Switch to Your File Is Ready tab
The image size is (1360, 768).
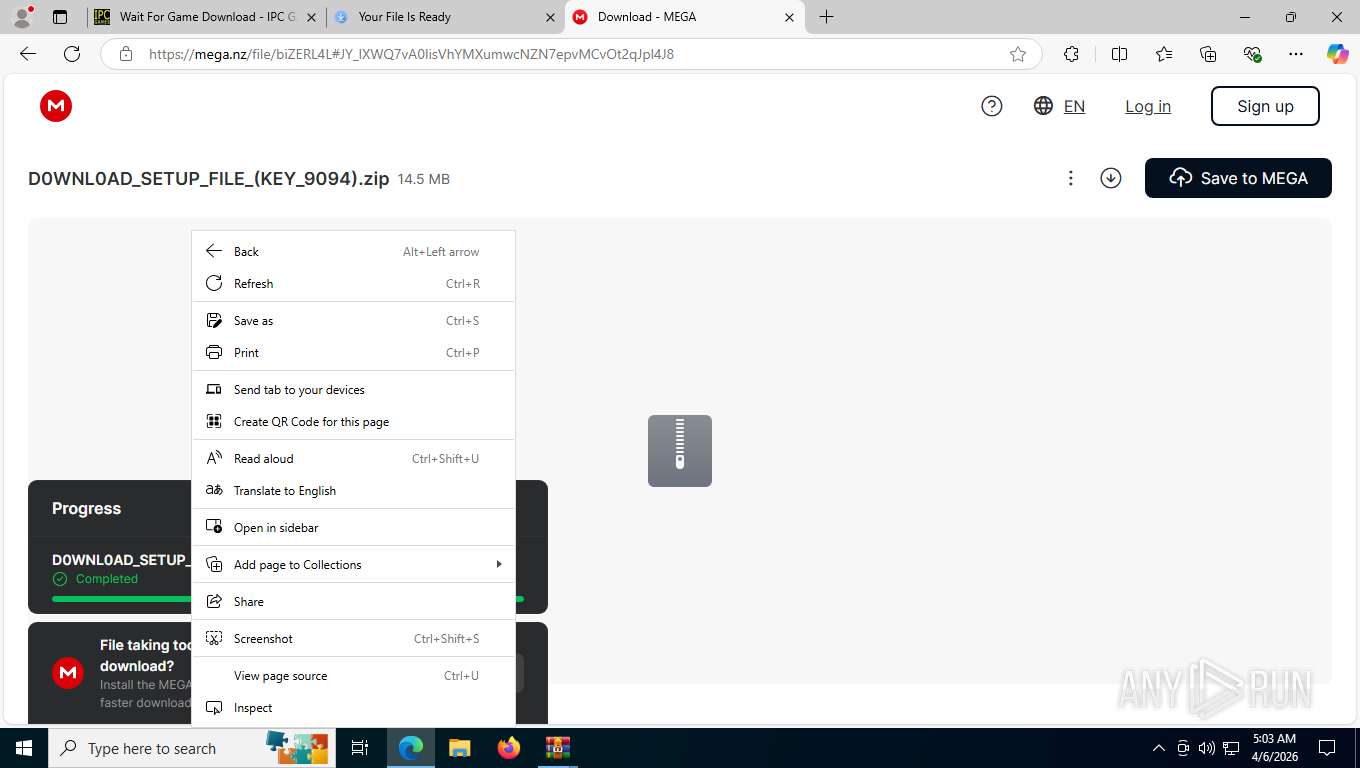click(x=445, y=17)
